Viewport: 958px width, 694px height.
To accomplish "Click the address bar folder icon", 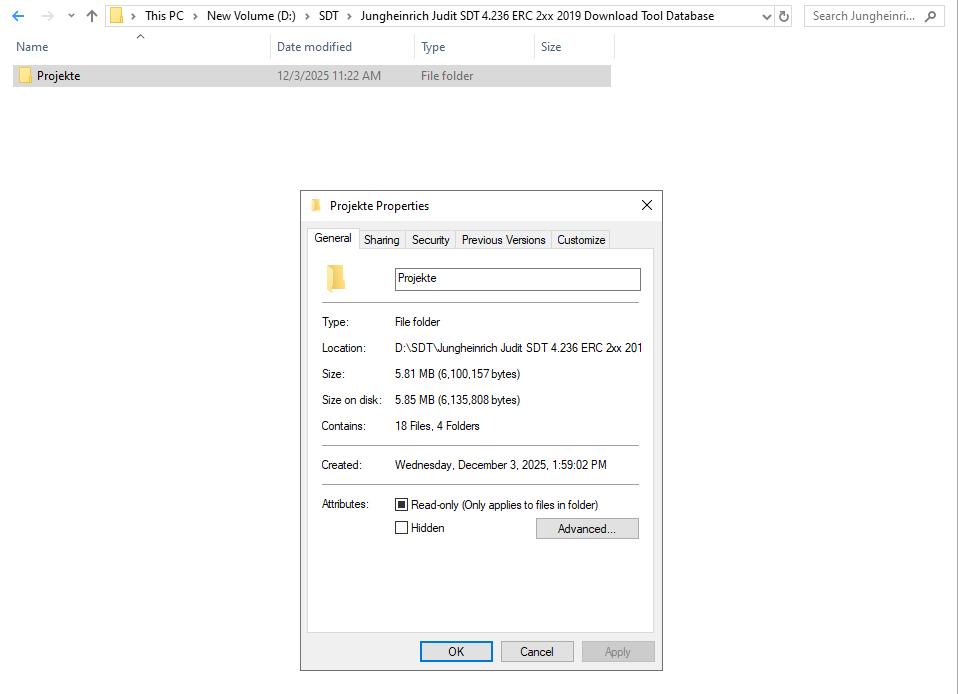I will [117, 16].
